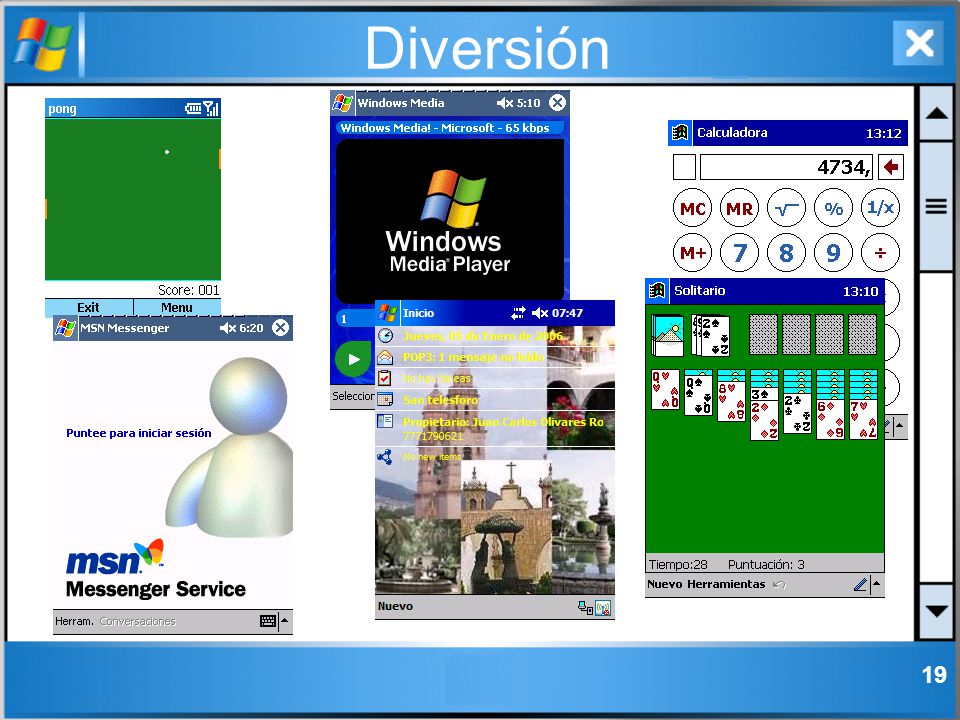
Task: Expand input method arrow beside MSN keyboard icon
Action: (285, 621)
